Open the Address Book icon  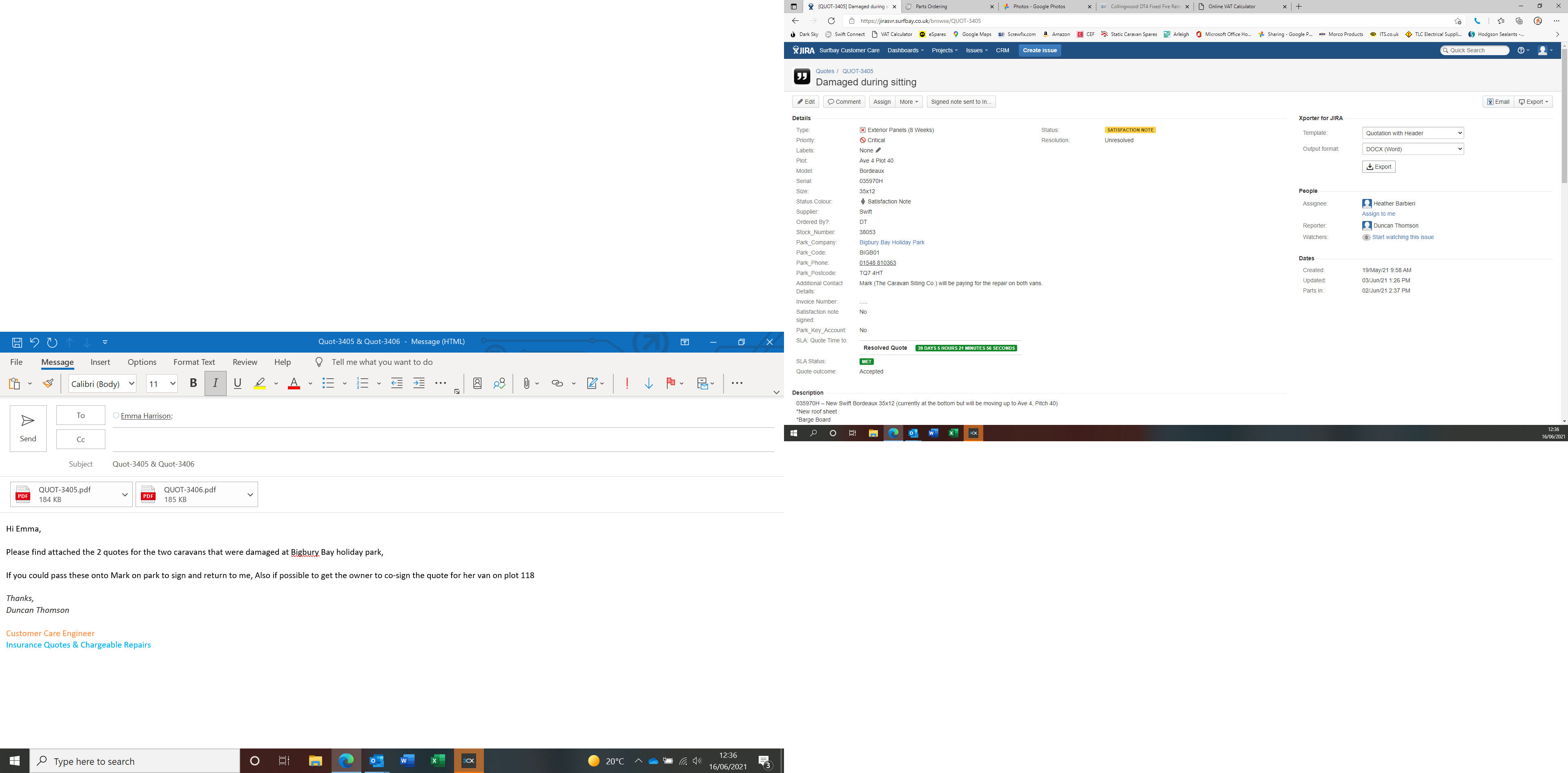click(477, 383)
